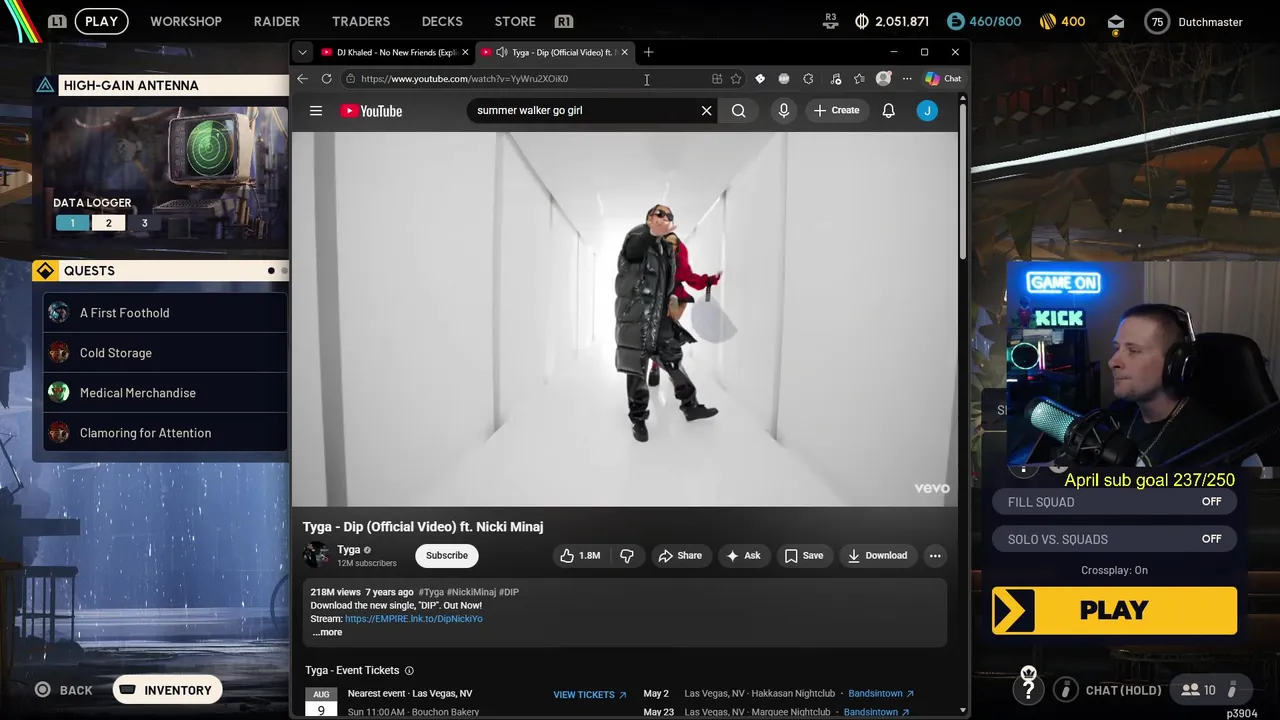Click the YouTube Create button
The height and width of the screenshot is (720, 1280).
(x=836, y=110)
